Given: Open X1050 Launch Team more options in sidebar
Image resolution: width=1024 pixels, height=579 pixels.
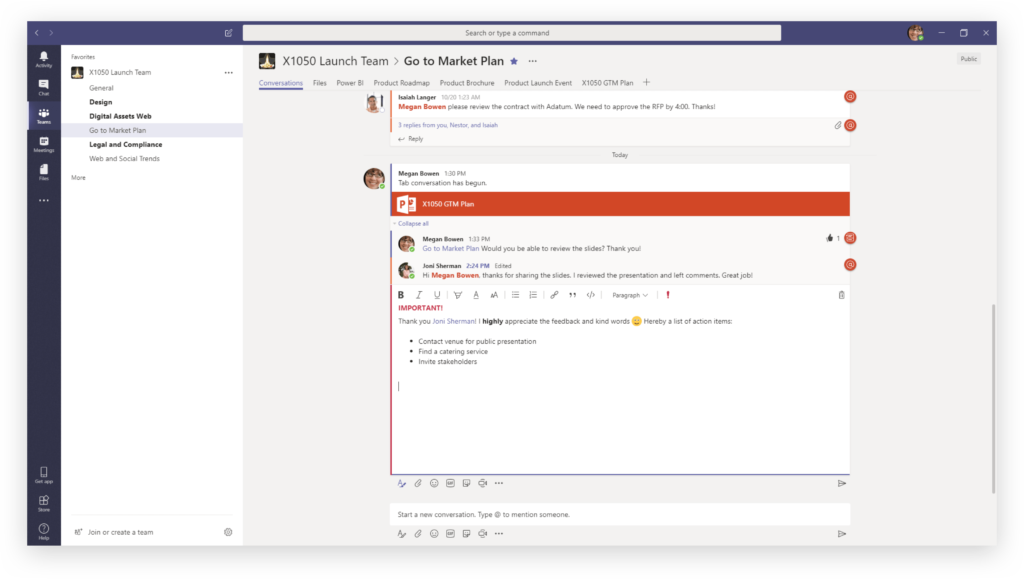Looking at the screenshot, I should 229,72.
